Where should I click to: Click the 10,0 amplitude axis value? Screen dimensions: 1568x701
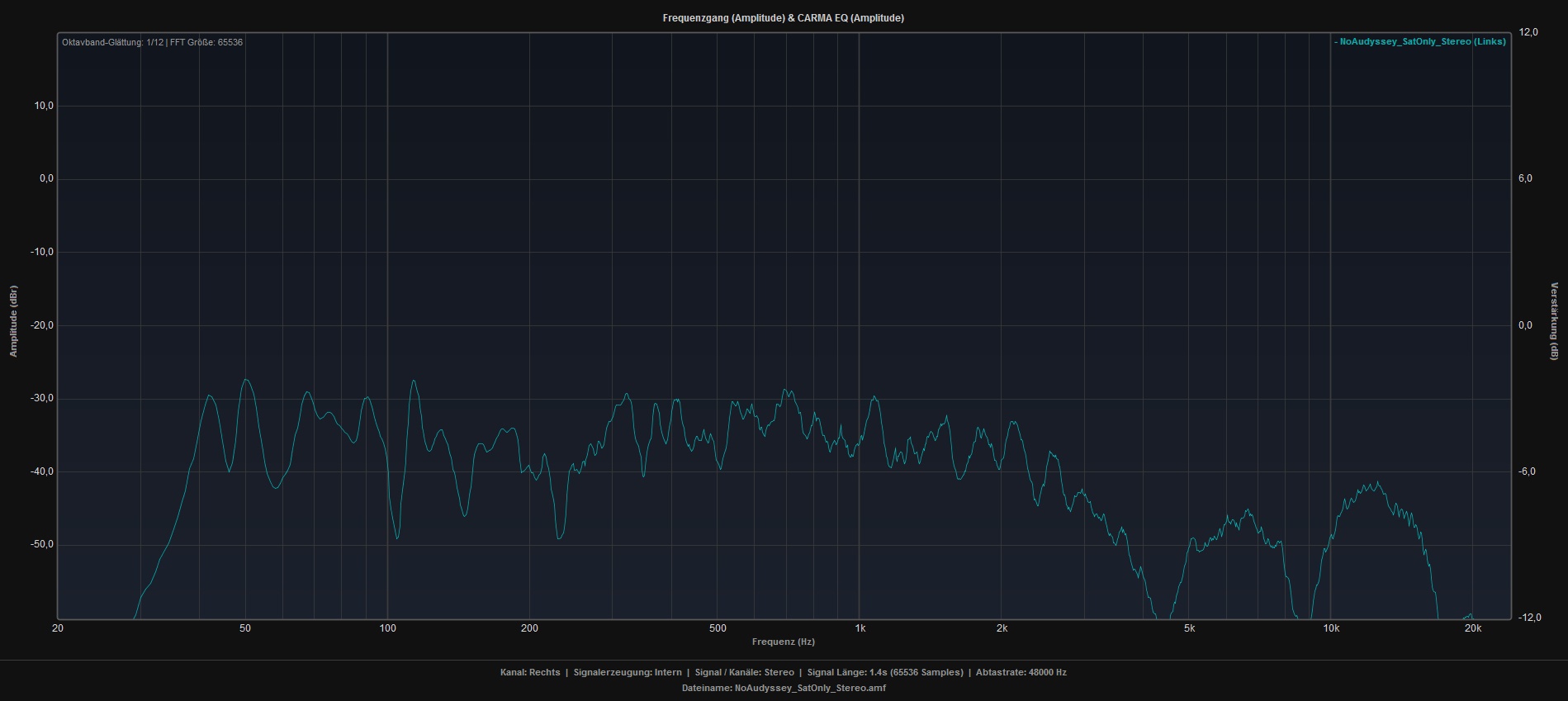[x=43, y=106]
